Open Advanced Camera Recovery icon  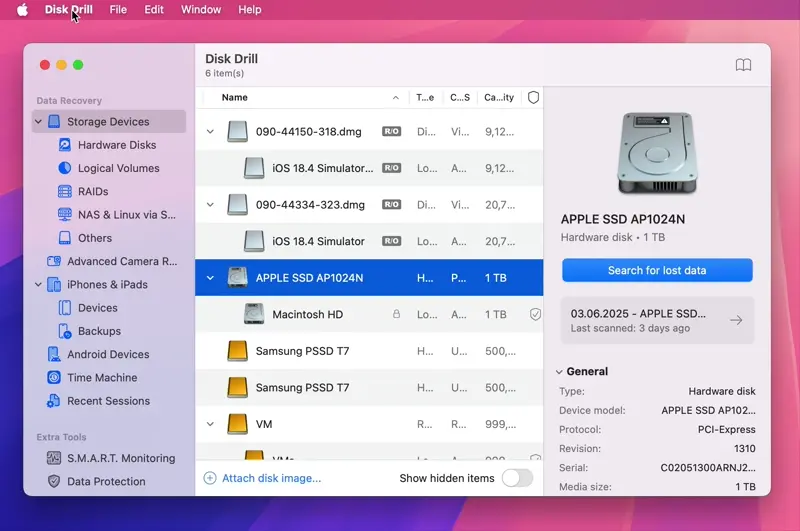pos(54,261)
